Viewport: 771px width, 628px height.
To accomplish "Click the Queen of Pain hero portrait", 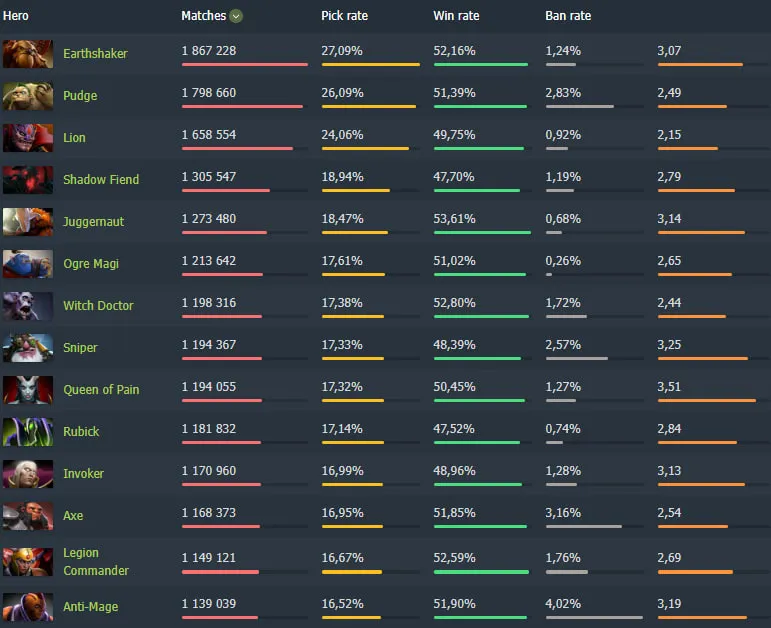I will (x=28, y=390).
